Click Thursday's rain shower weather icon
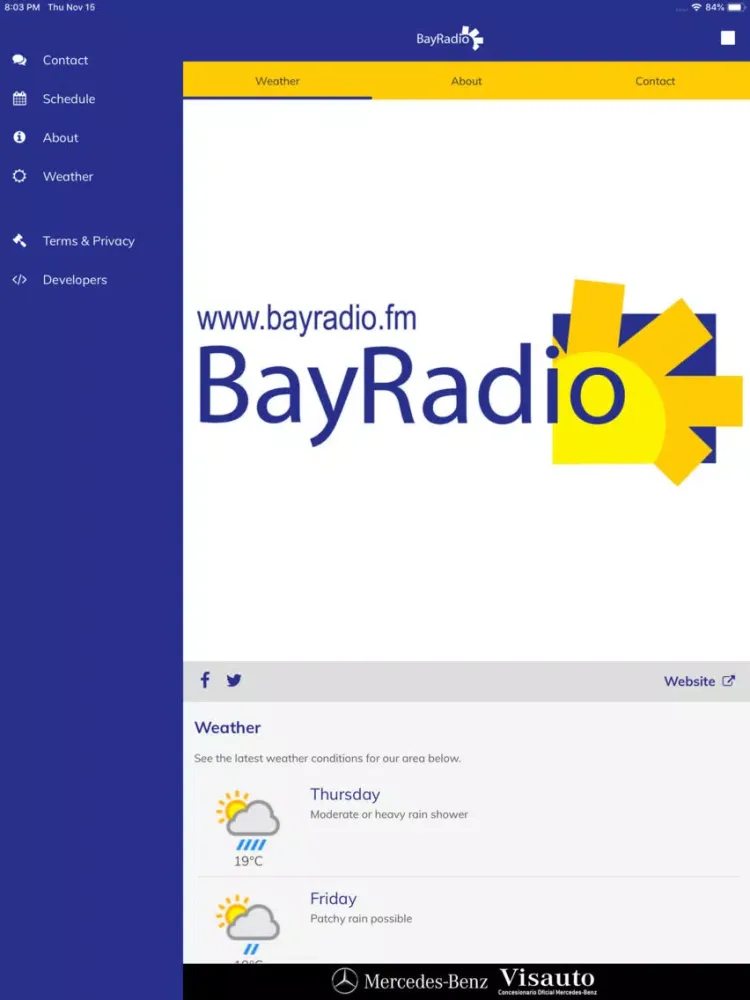The height and width of the screenshot is (1000, 750). (x=249, y=821)
